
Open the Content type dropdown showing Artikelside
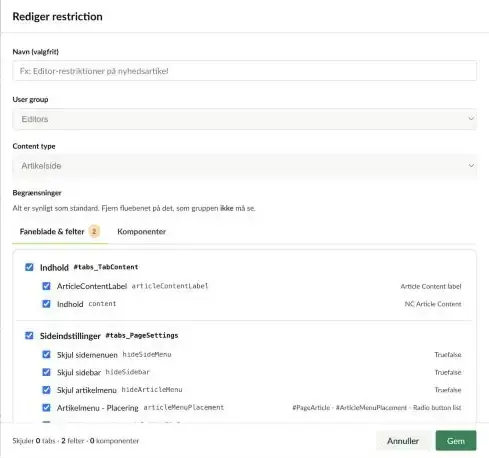click(244, 166)
